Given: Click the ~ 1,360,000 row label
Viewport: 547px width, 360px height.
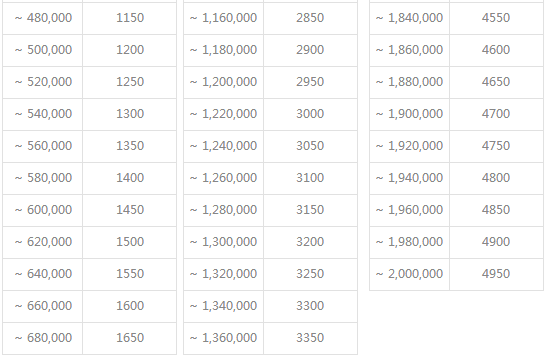Looking at the screenshot, I should point(224,338).
